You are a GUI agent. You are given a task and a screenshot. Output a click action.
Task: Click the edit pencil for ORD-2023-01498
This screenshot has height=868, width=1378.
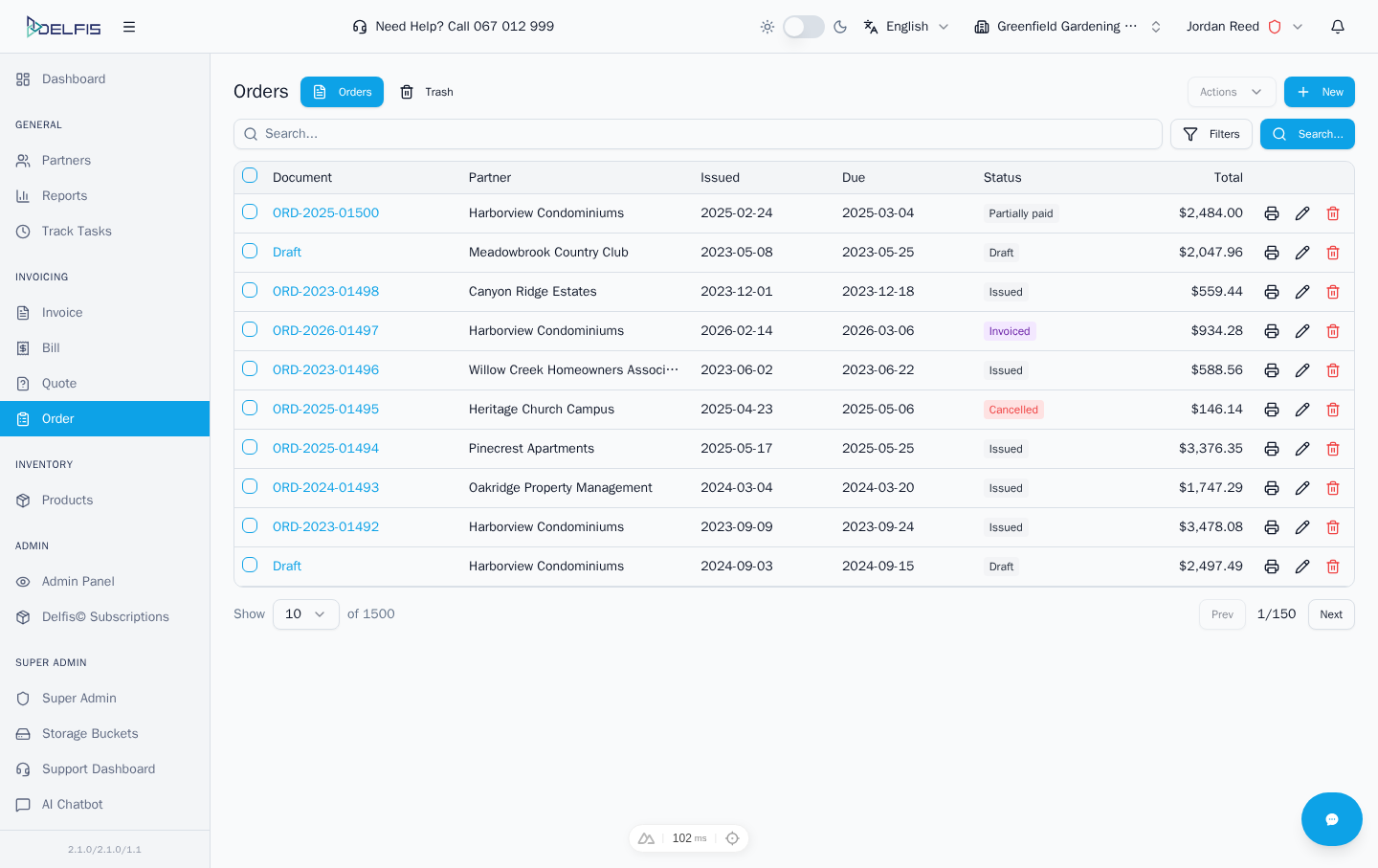tap(1302, 291)
